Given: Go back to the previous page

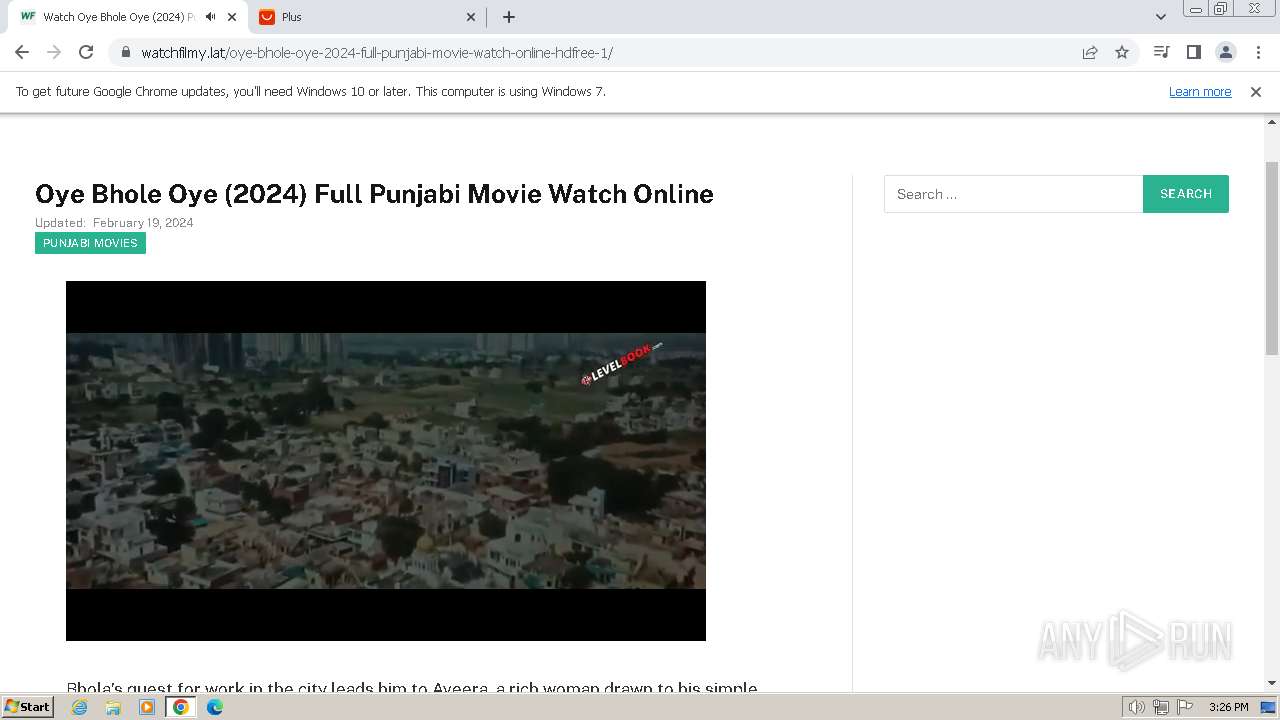Looking at the screenshot, I should 22,52.
